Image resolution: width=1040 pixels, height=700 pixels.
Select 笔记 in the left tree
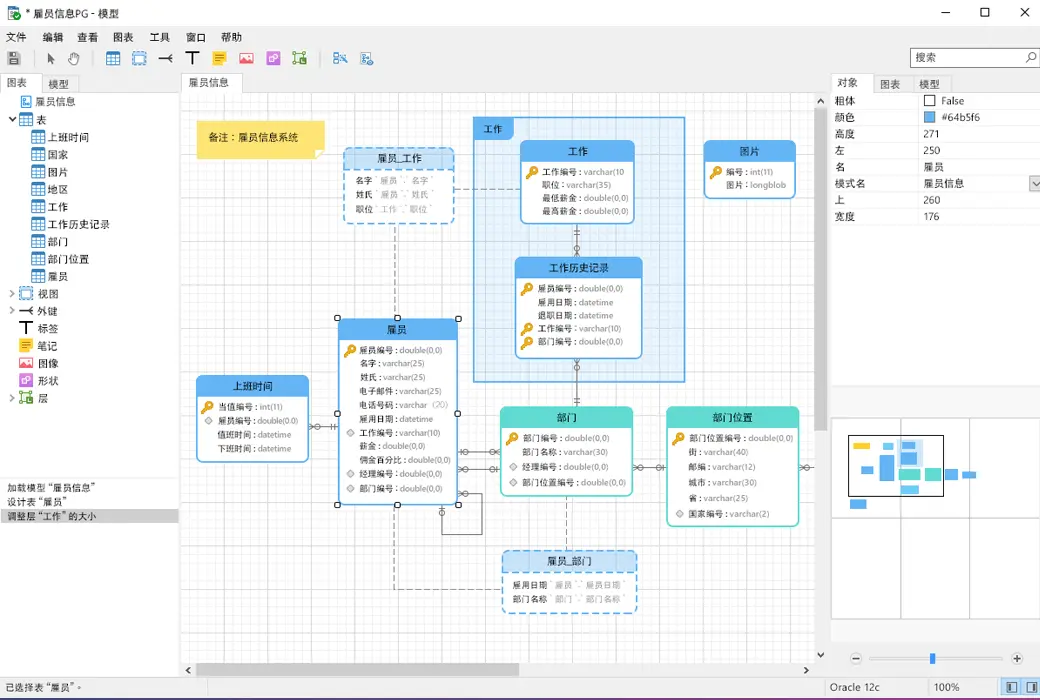tap(47, 346)
